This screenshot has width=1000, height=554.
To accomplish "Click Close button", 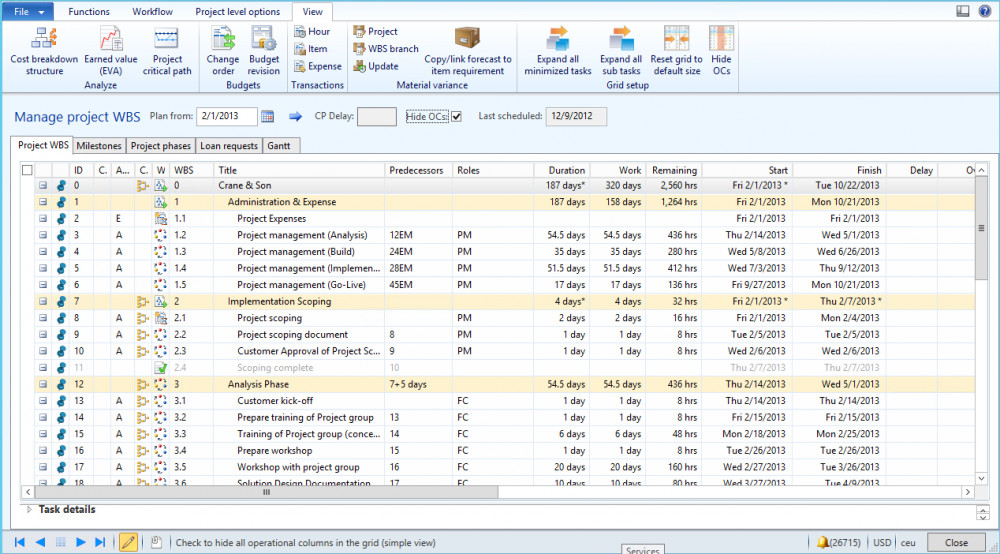I will point(956,543).
